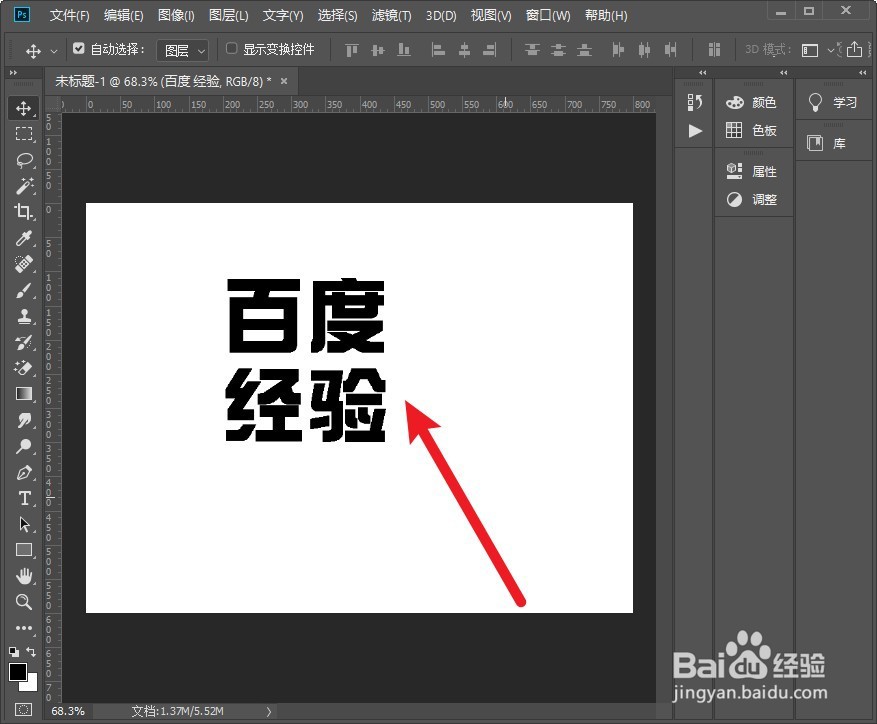877x724 pixels.
Task: Select the Rectangle shape tool
Action: pos(23,550)
